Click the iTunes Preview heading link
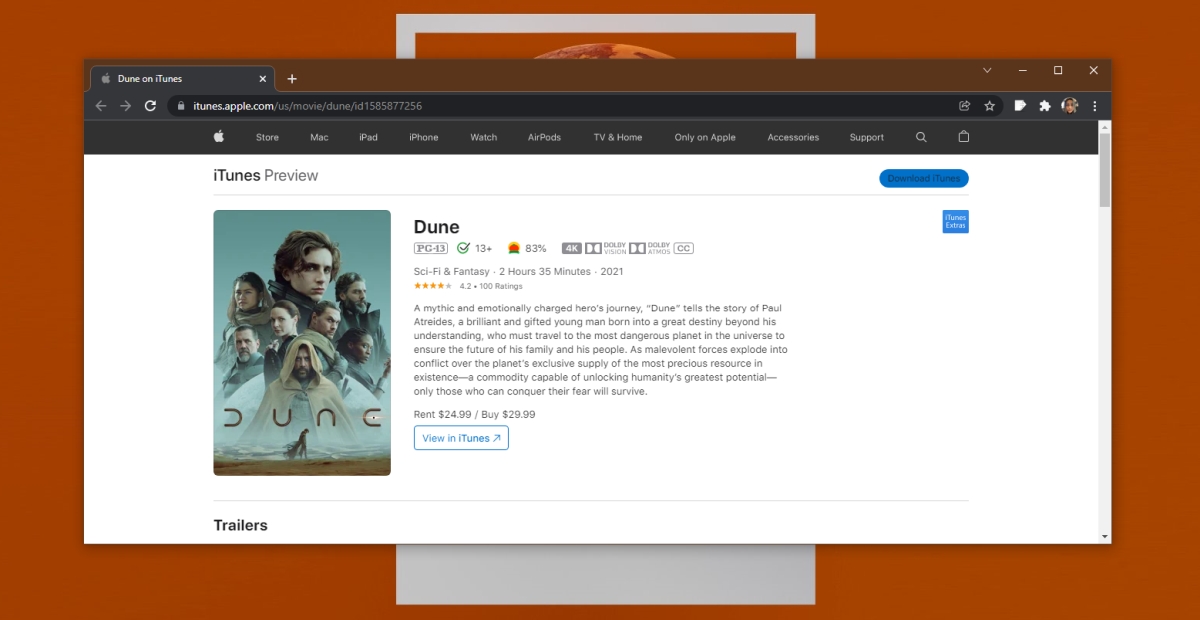The width and height of the screenshot is (1200, 620). [x=266, y=175]
